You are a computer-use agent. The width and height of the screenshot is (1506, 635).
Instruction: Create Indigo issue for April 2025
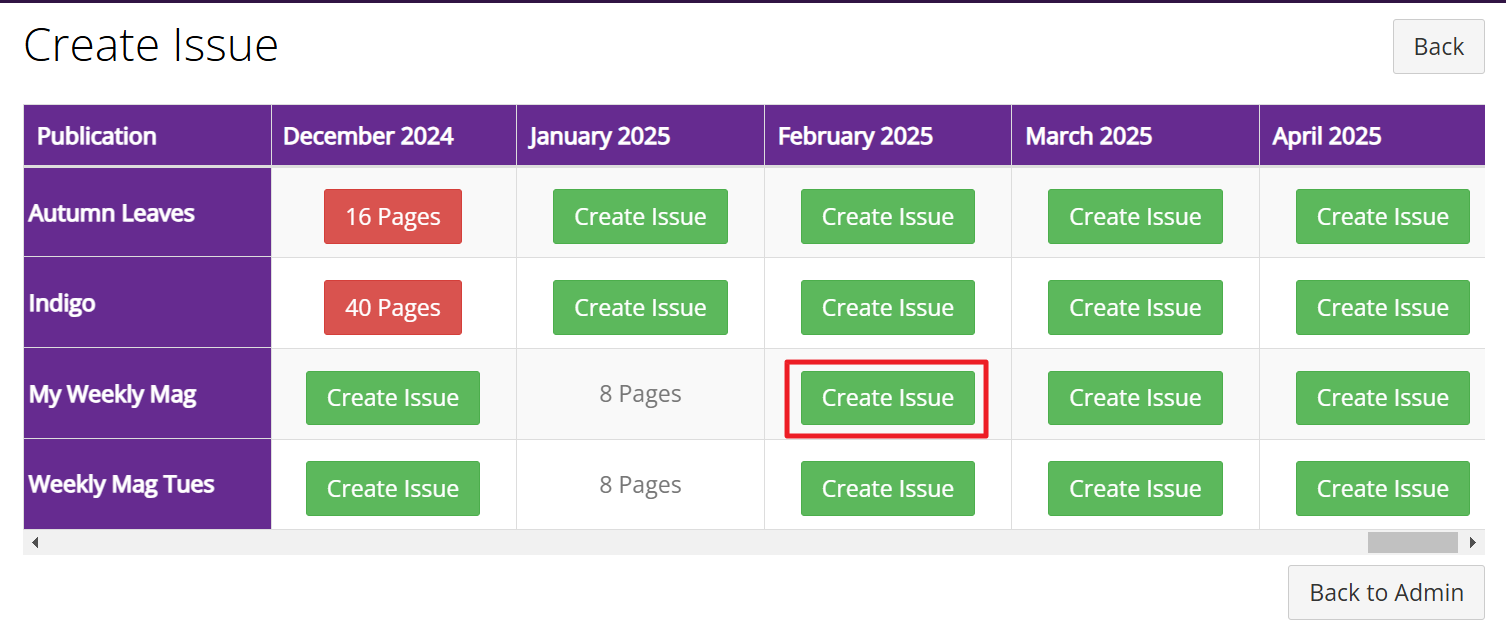(x=1383, y=307)
